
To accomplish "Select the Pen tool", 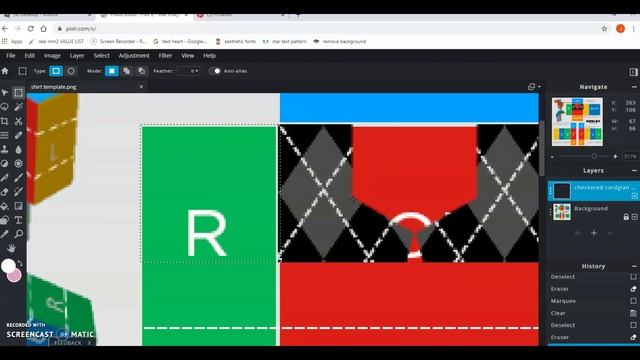I will point(4,178).
